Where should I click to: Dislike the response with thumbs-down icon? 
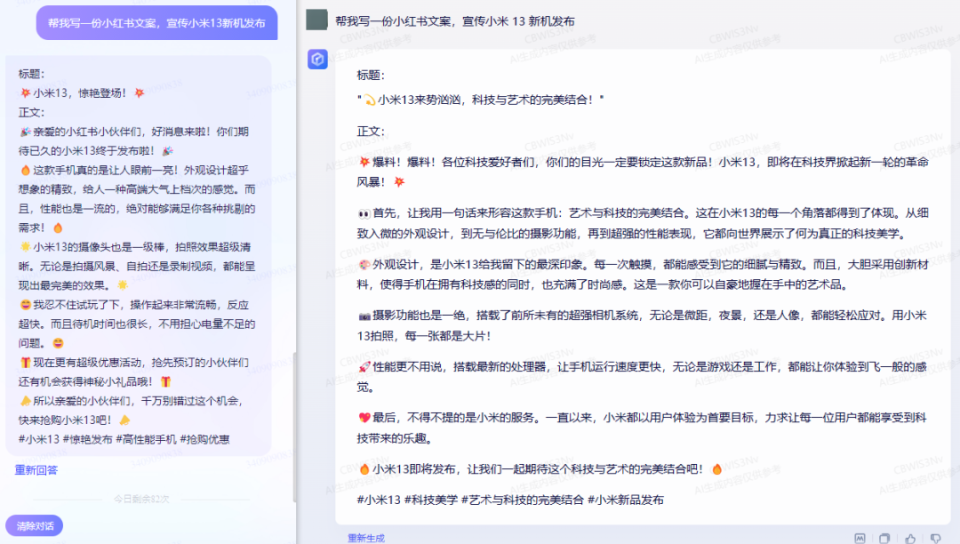point(936,538)
